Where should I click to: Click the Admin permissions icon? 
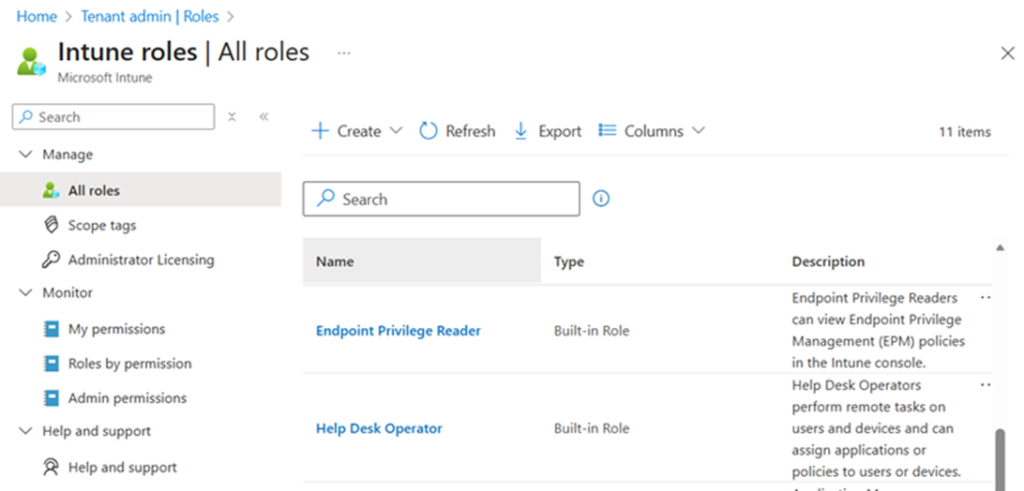tap(51, 398)
